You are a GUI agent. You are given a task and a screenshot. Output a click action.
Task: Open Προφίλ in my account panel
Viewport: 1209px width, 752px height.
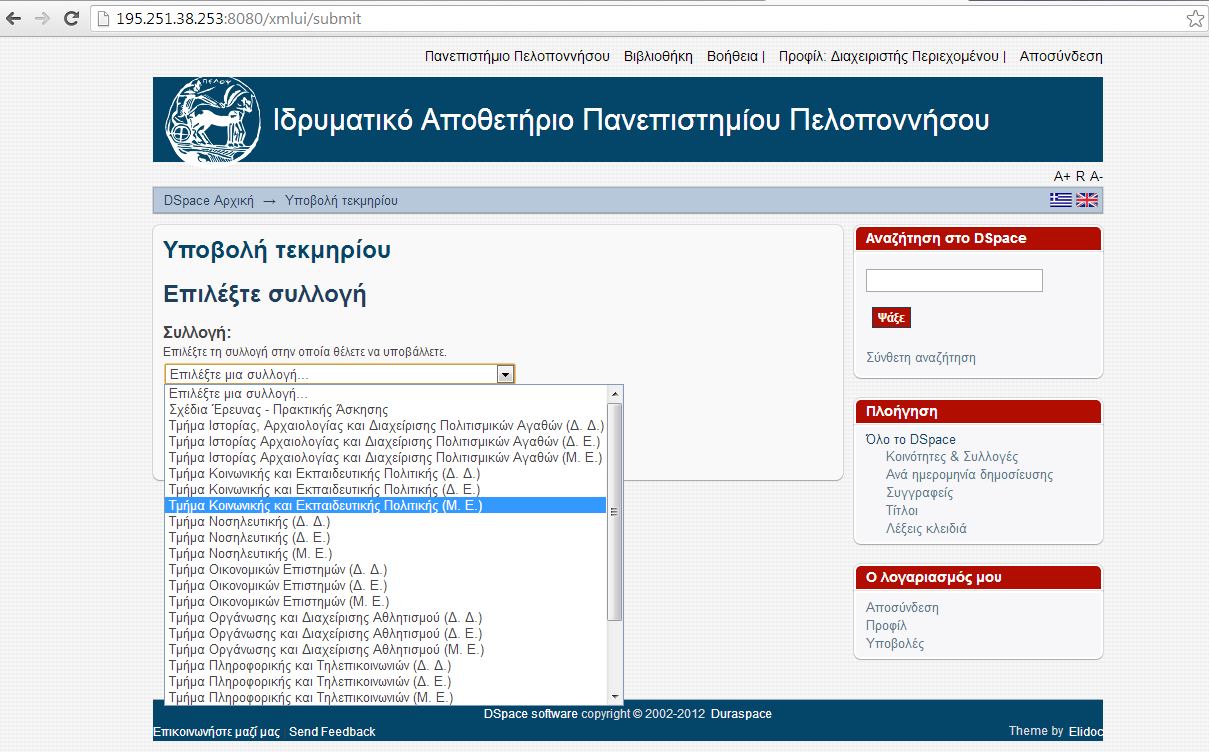(x=886, y=626)
